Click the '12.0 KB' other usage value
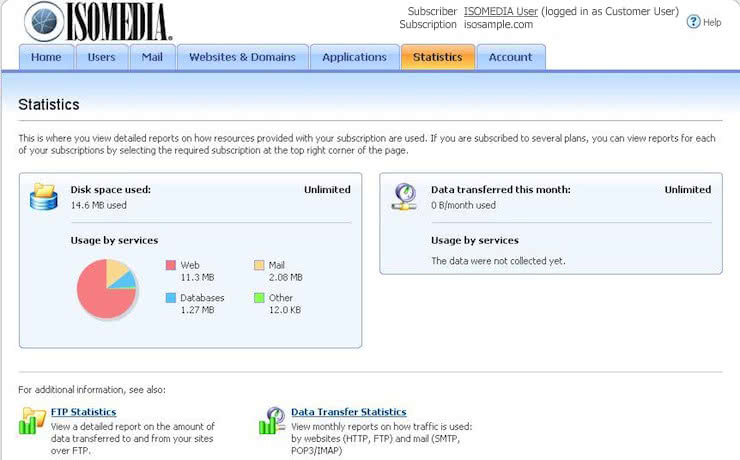The height and width of the screenshot is (460, 740). 285,310
